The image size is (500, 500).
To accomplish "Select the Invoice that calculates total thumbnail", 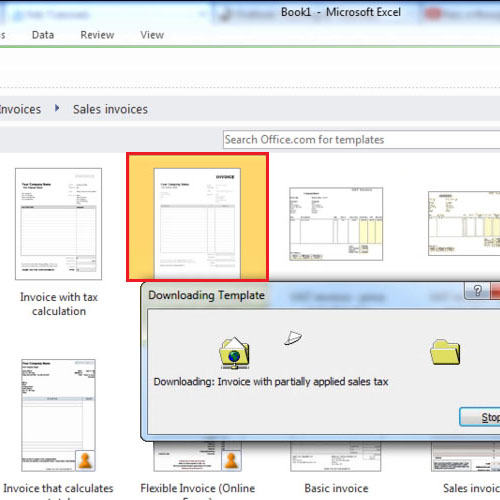I will click(58, 415).
